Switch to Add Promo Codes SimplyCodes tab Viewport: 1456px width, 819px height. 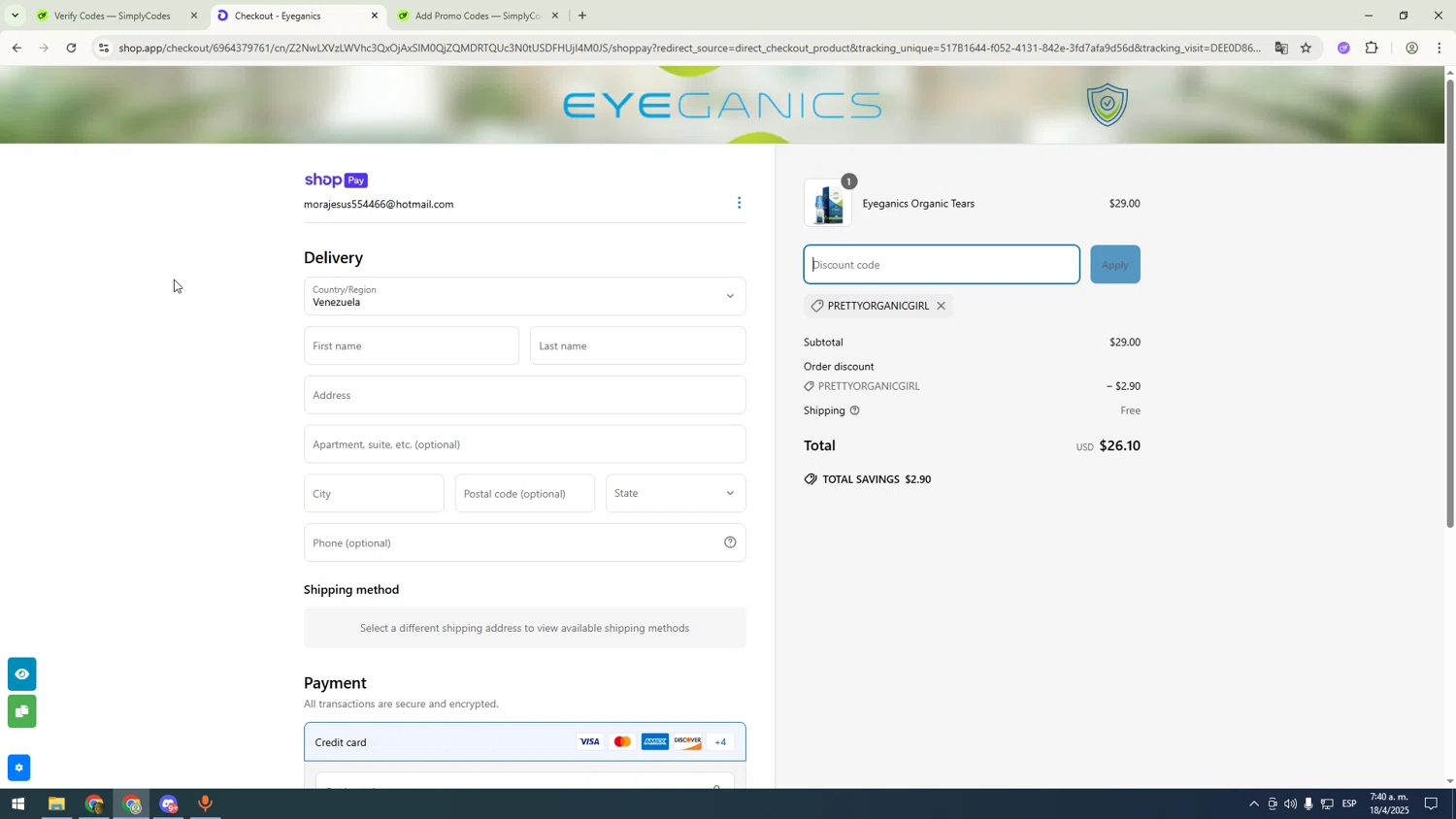[476, 16]
